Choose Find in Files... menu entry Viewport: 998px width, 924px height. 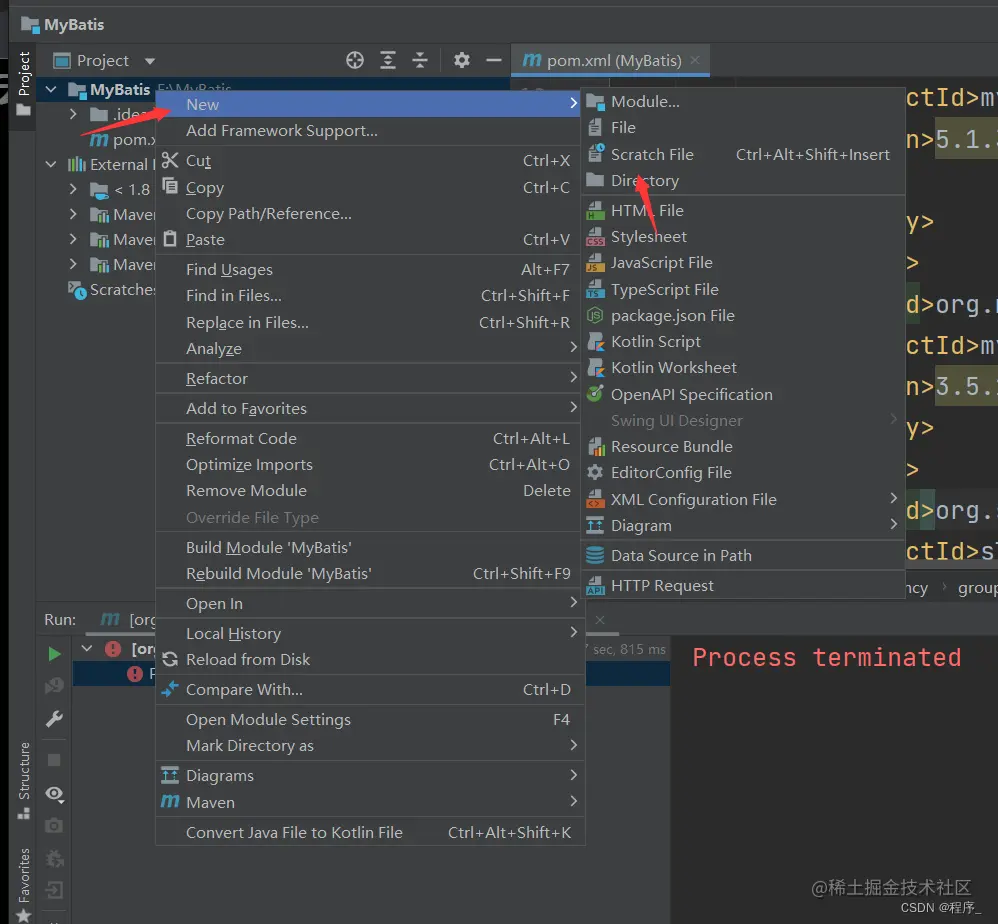click(369, 296)
